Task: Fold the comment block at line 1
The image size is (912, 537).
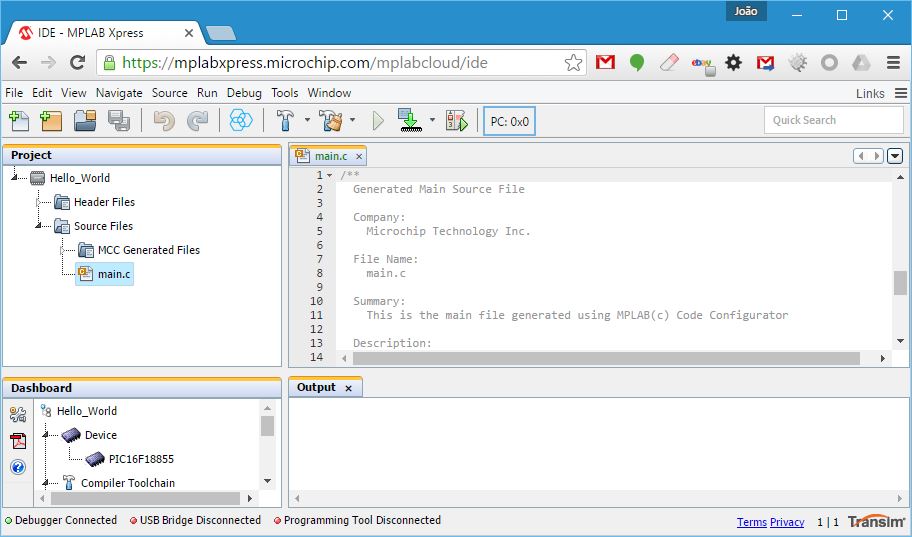Action: 330,175
